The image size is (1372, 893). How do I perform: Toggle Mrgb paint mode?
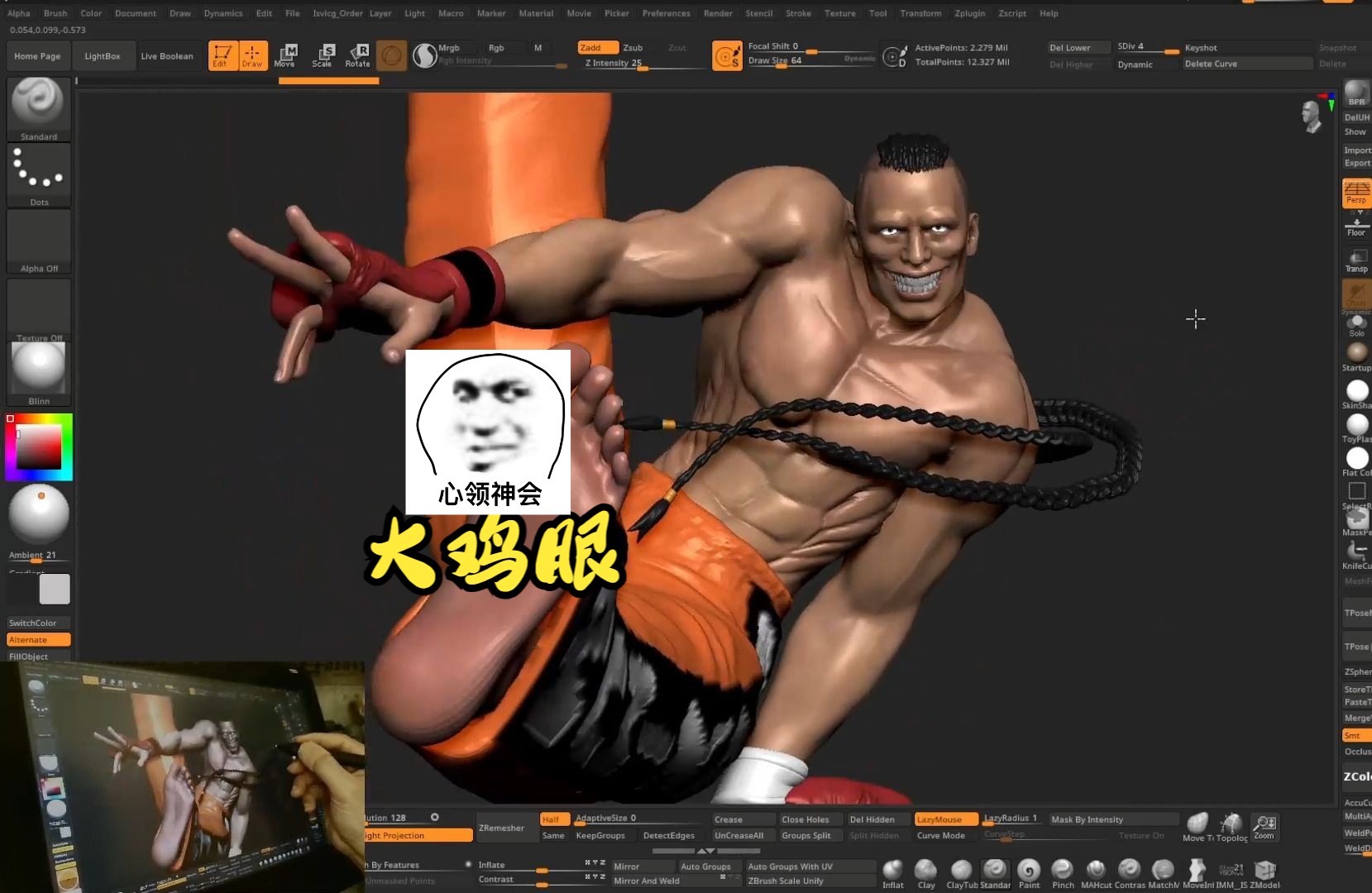pyautogui.click(x=449, y=48)
